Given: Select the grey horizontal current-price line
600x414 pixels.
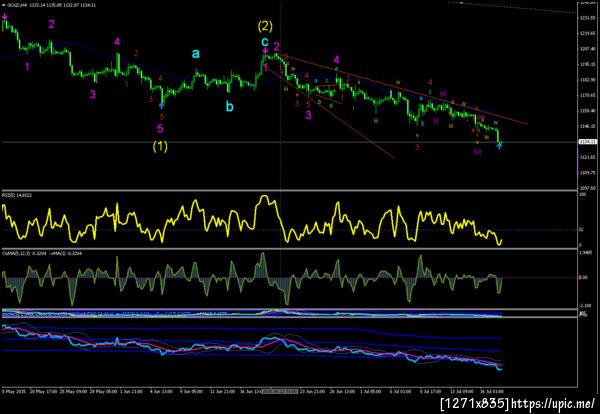Looking at the screenshot, I should point(289,142).
